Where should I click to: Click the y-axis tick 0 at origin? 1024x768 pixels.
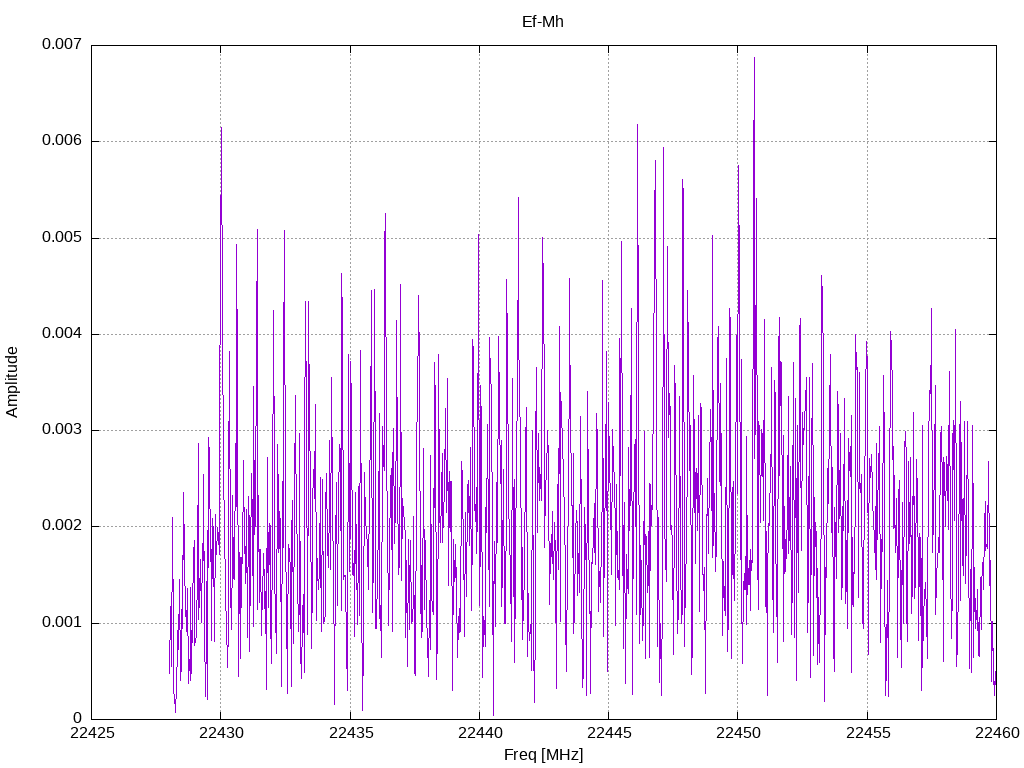[78, 718]
